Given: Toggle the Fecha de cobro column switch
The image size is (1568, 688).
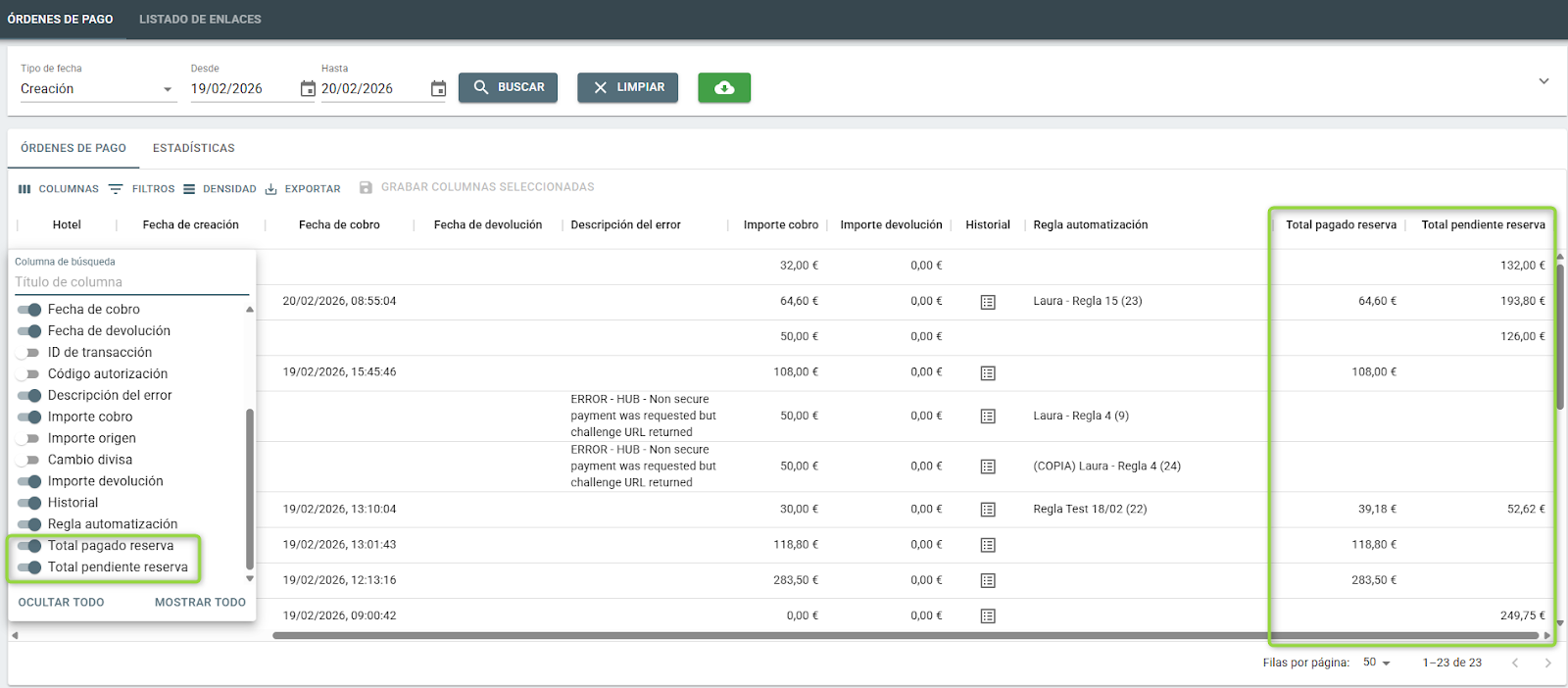Looking at the screenshot, I should pos(29,310).
